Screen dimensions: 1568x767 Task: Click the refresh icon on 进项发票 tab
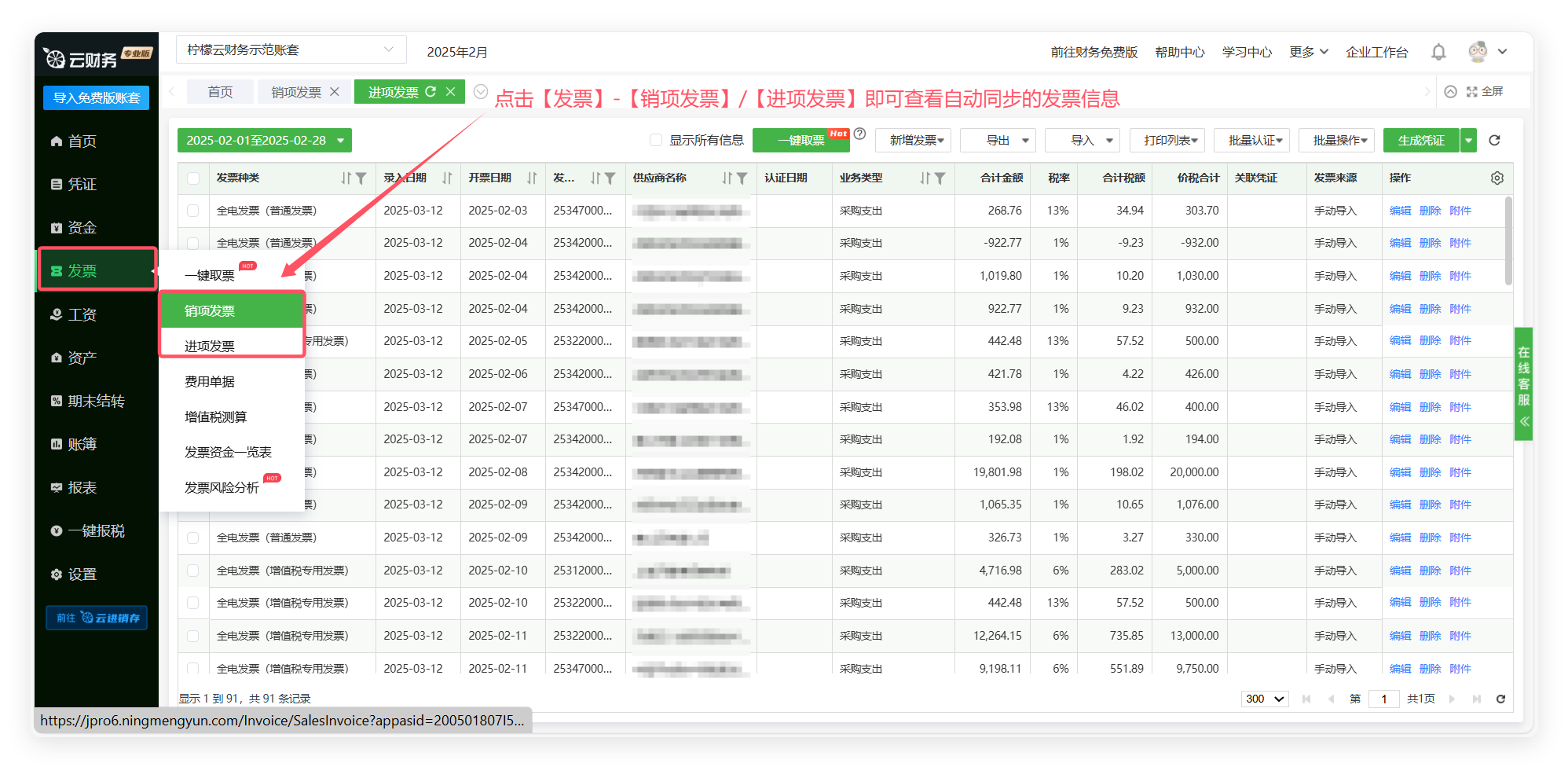coord(430,92)
